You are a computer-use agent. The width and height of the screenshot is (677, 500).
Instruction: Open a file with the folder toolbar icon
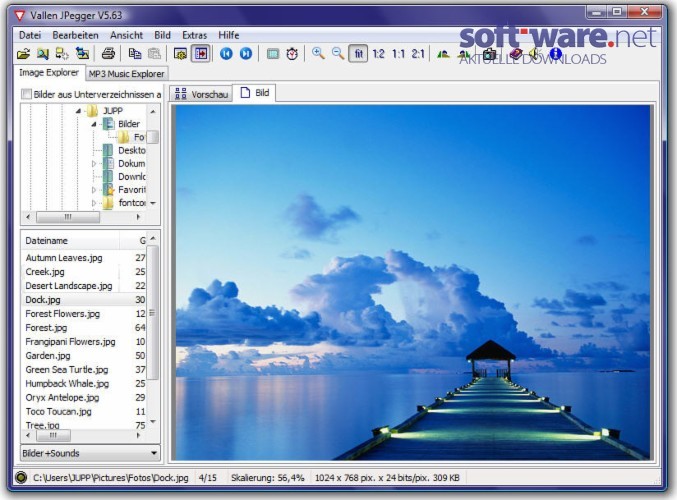(x=23, y=54)
